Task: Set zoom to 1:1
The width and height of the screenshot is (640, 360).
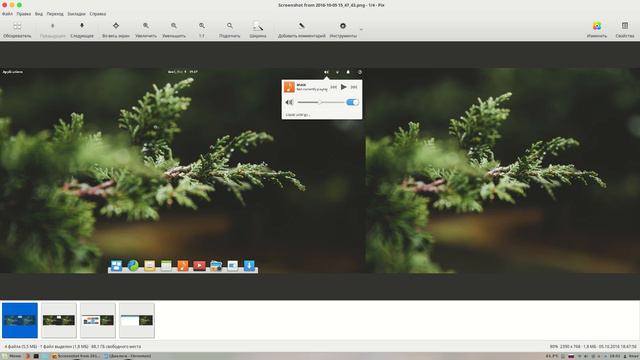Action: click(x=202, y=30)
